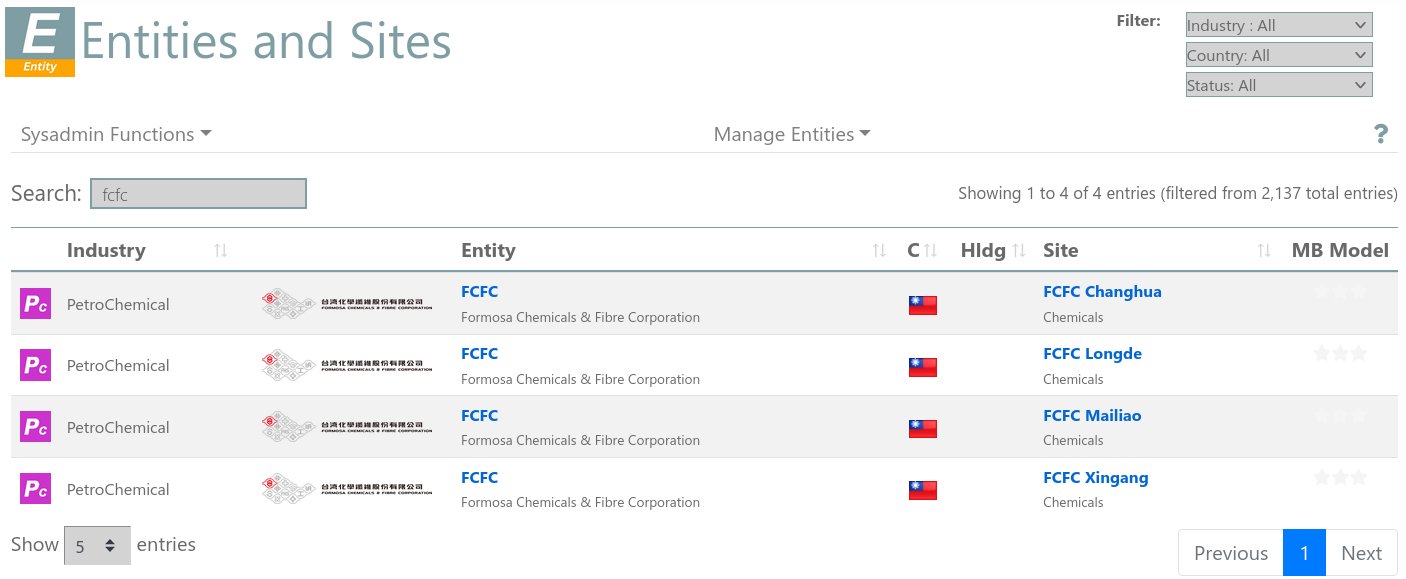This screenshot has width=1406, height=579.
Task: Click Taiwan flag in FCFC Longde row
Action: coord(922,367)
